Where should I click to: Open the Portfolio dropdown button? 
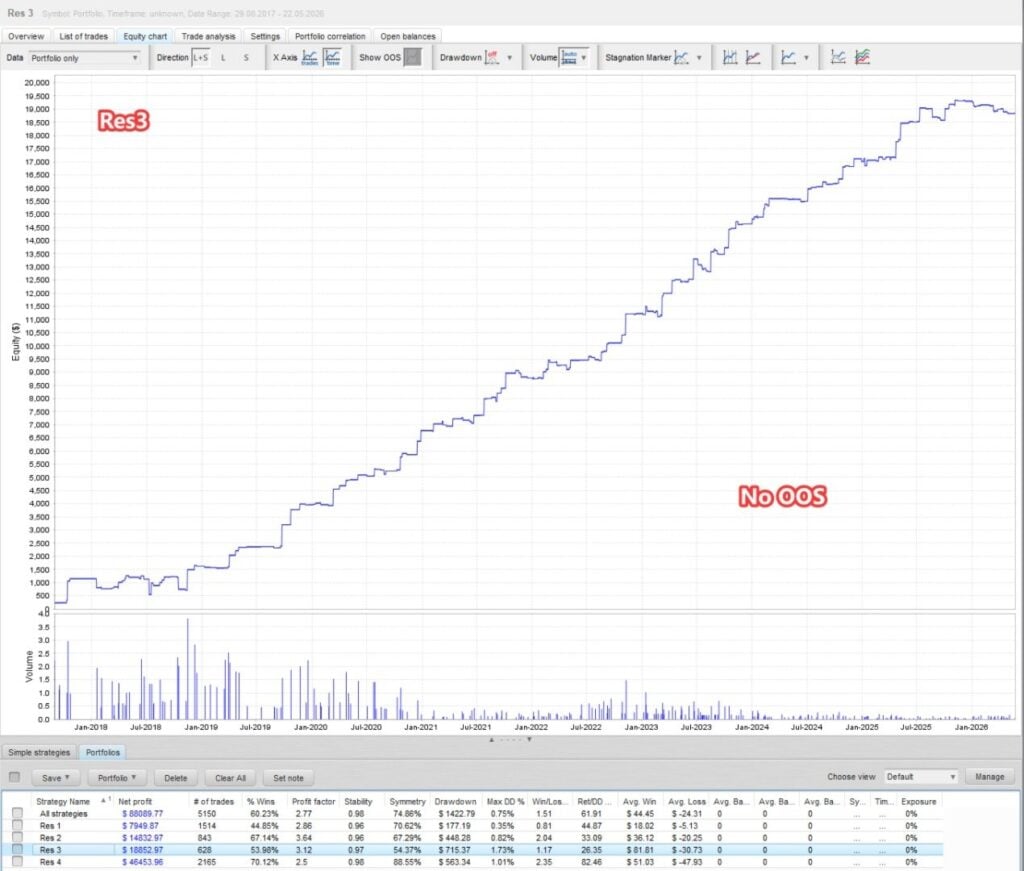pos(117,778)
